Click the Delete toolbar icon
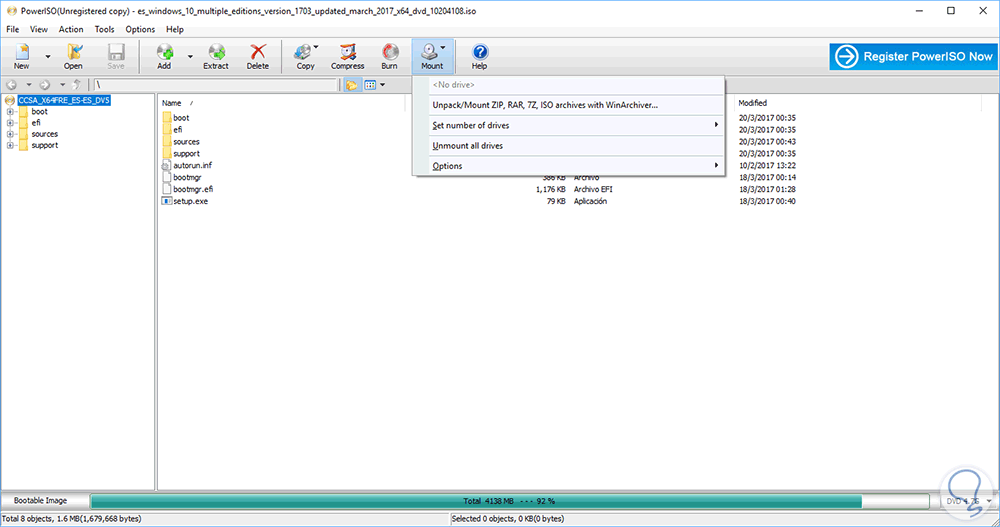The image size is (1000, 527). pyautogui.click(x=258, y=56)
